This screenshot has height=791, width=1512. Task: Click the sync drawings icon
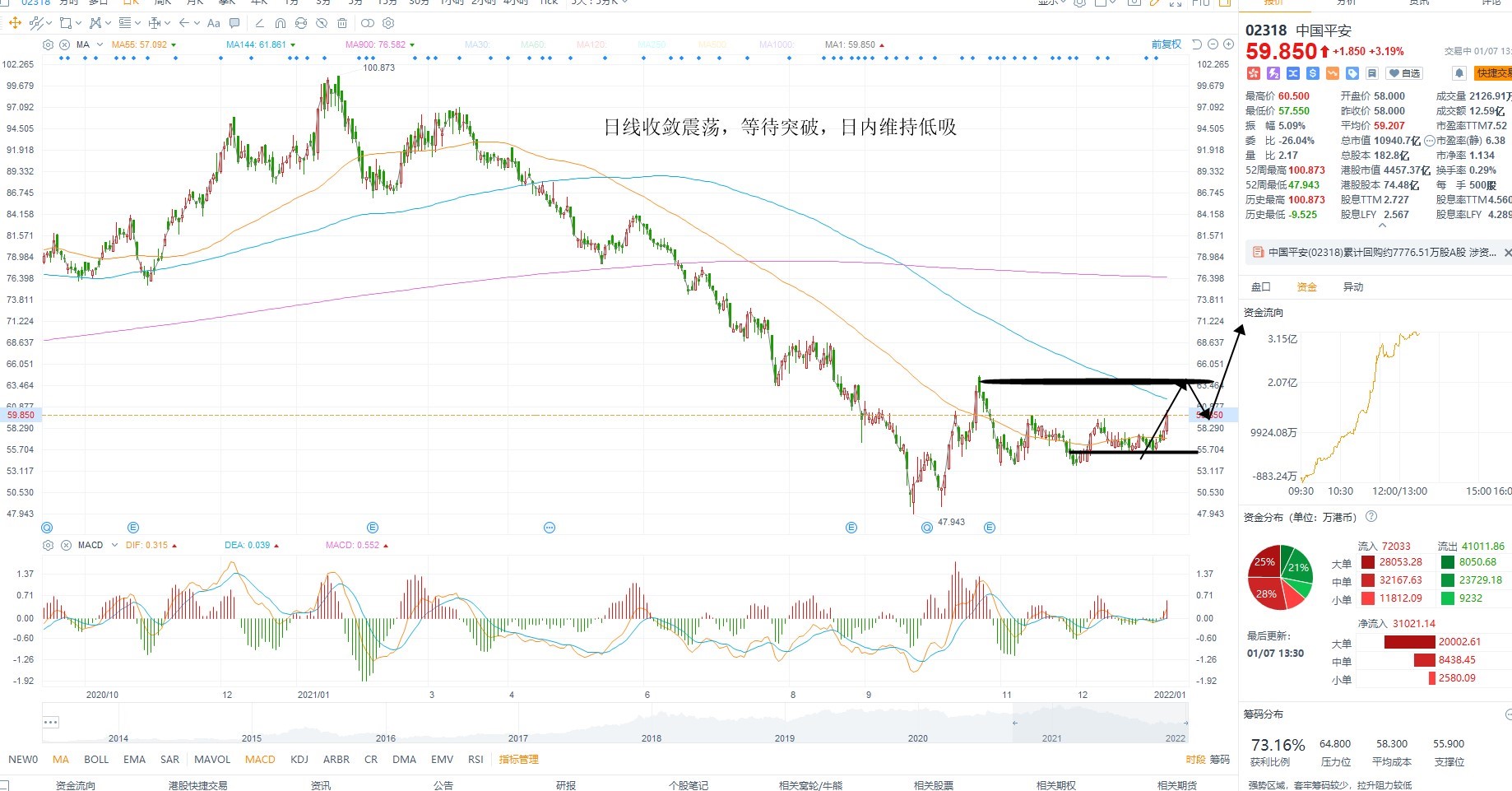click(x=301, y=23)
